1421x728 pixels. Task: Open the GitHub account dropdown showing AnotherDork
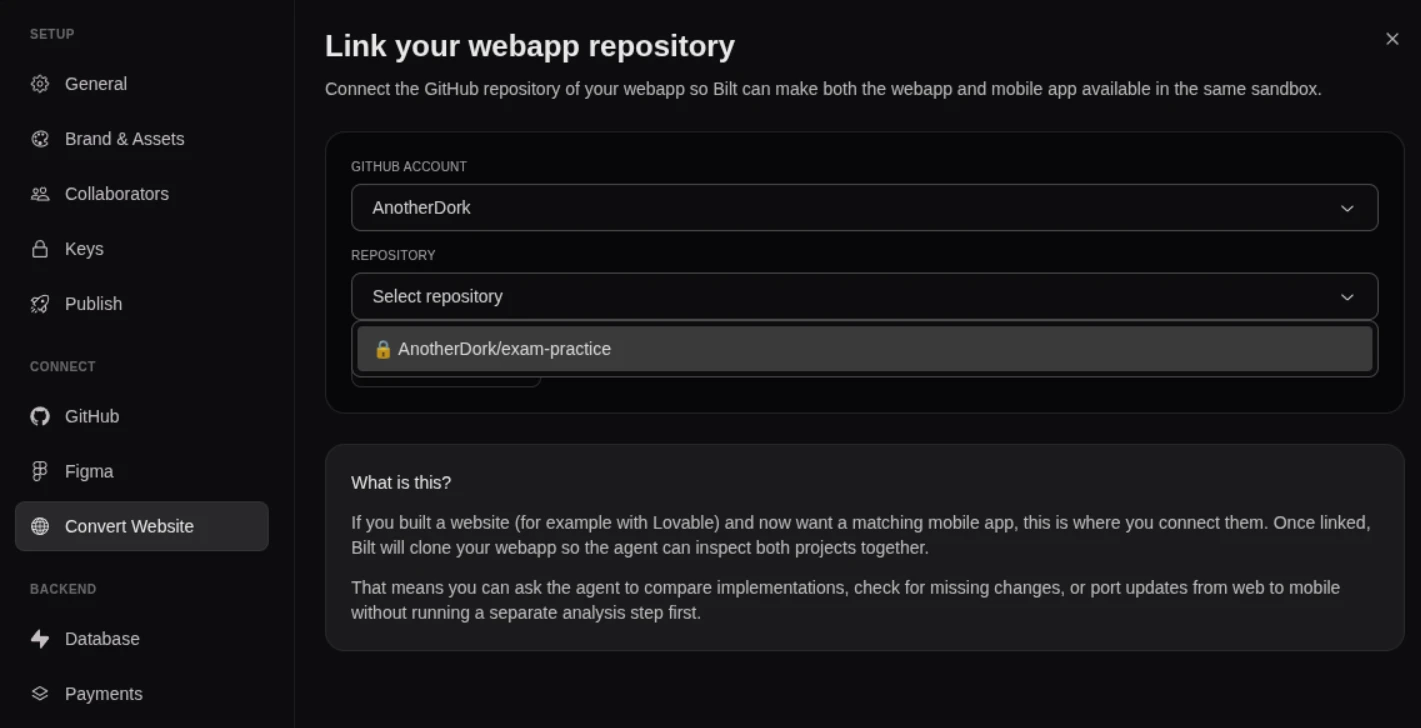[864, 208]
